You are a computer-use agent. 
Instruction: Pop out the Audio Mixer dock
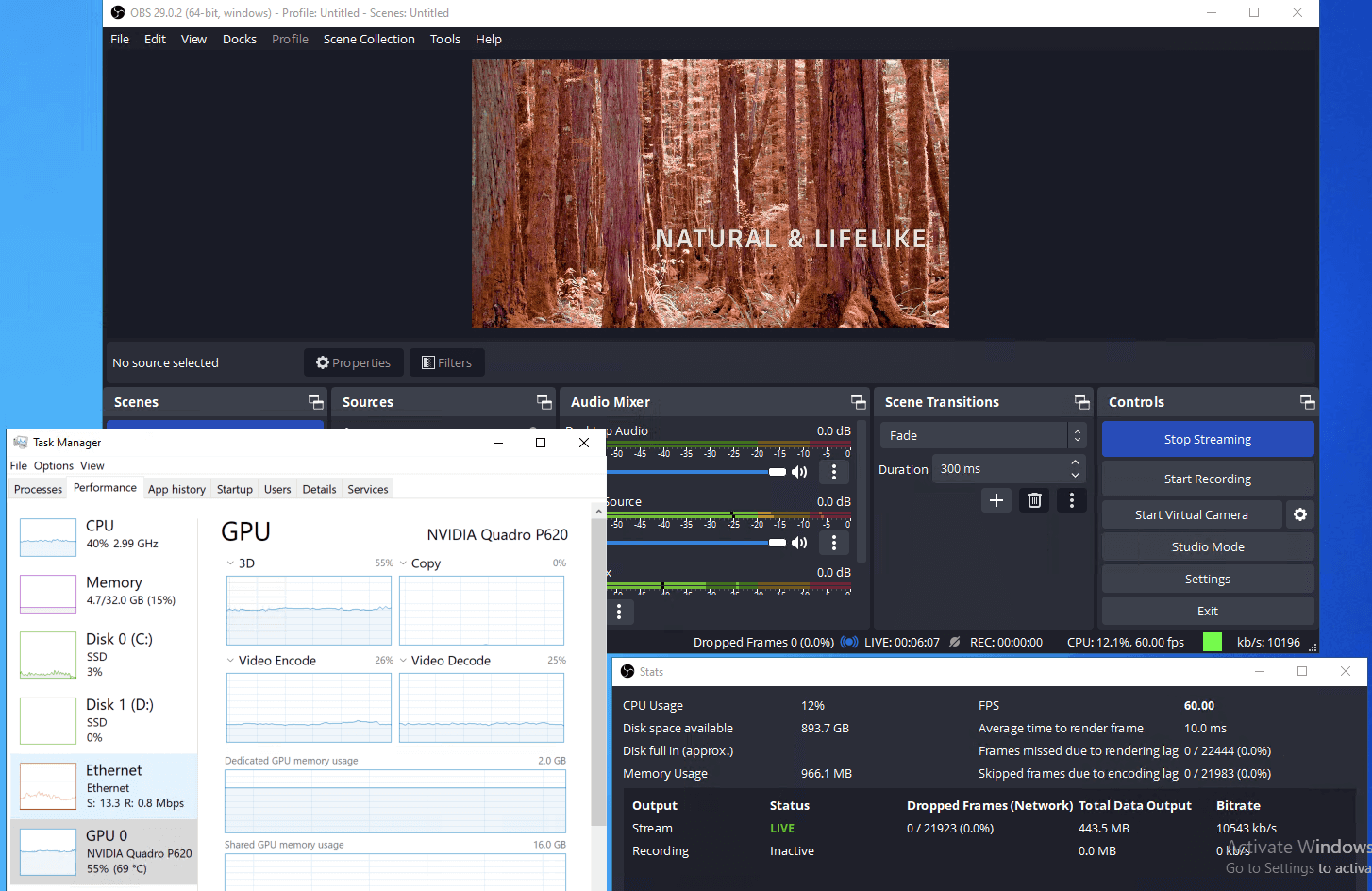pyautogui.click(x=858, y=402)
